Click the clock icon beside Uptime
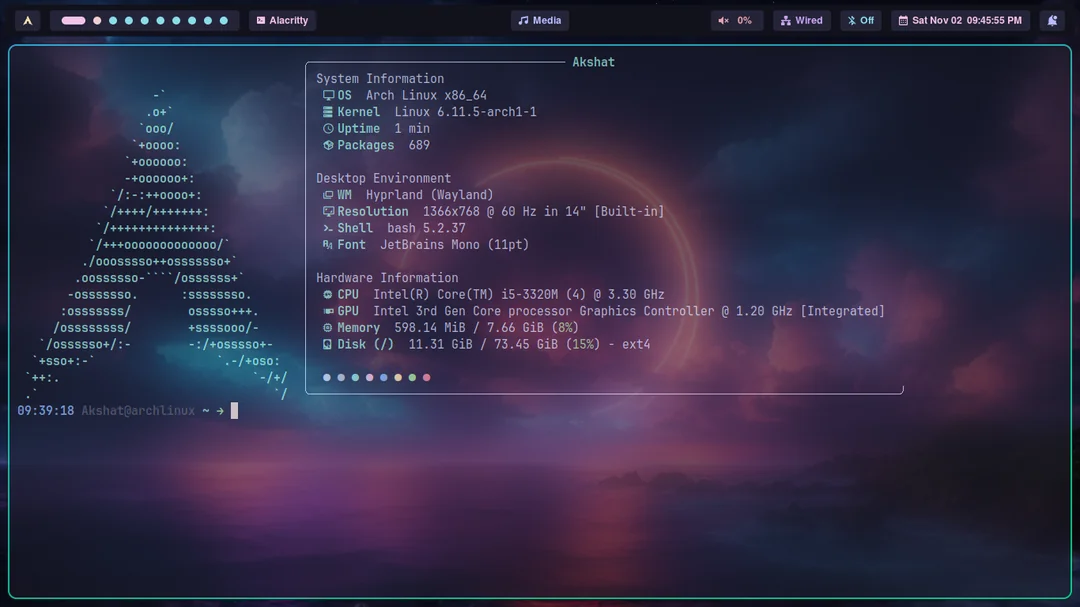Viewport: 1080px width, 607px height. 328,129
